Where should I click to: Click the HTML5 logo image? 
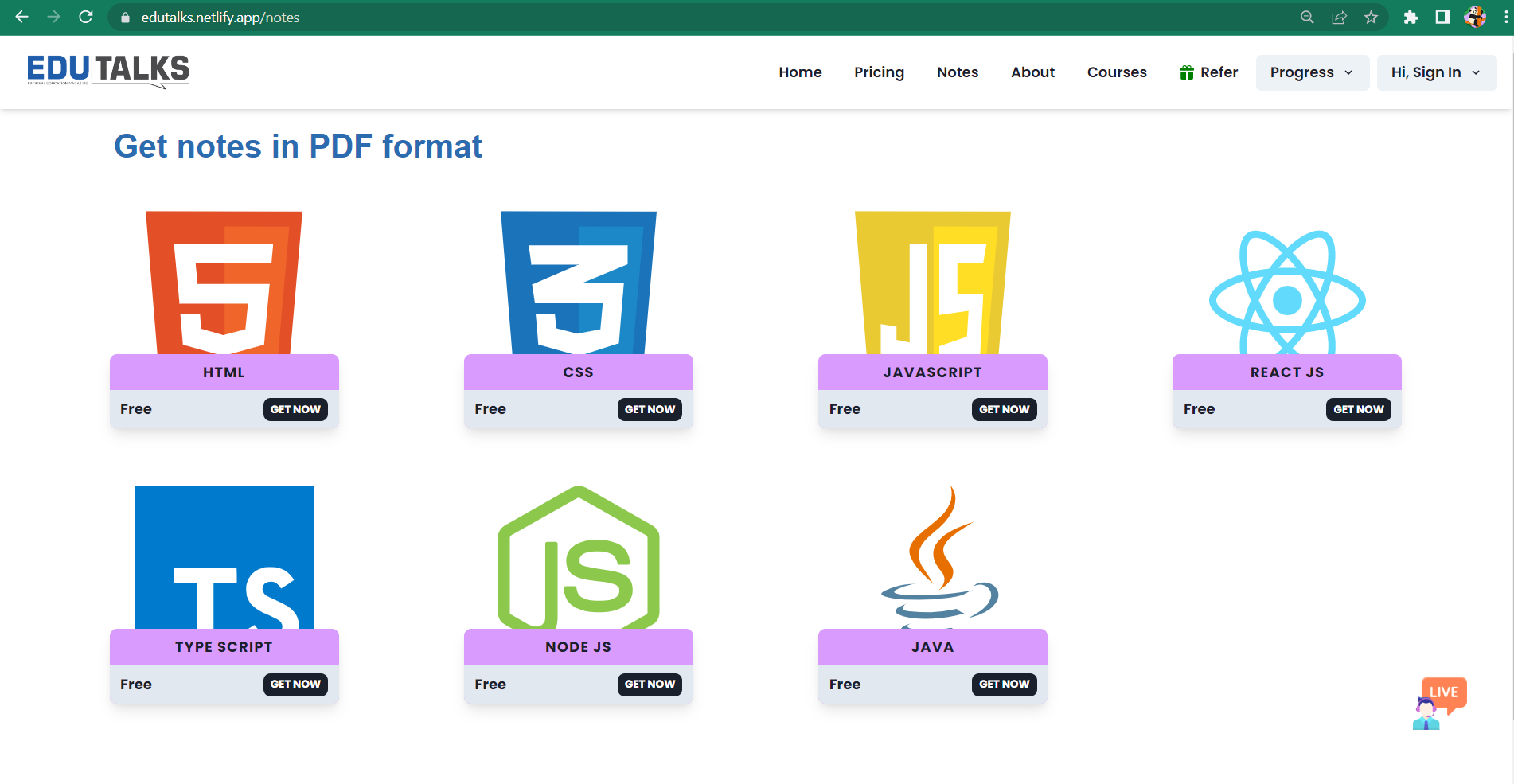pos(224,283)
